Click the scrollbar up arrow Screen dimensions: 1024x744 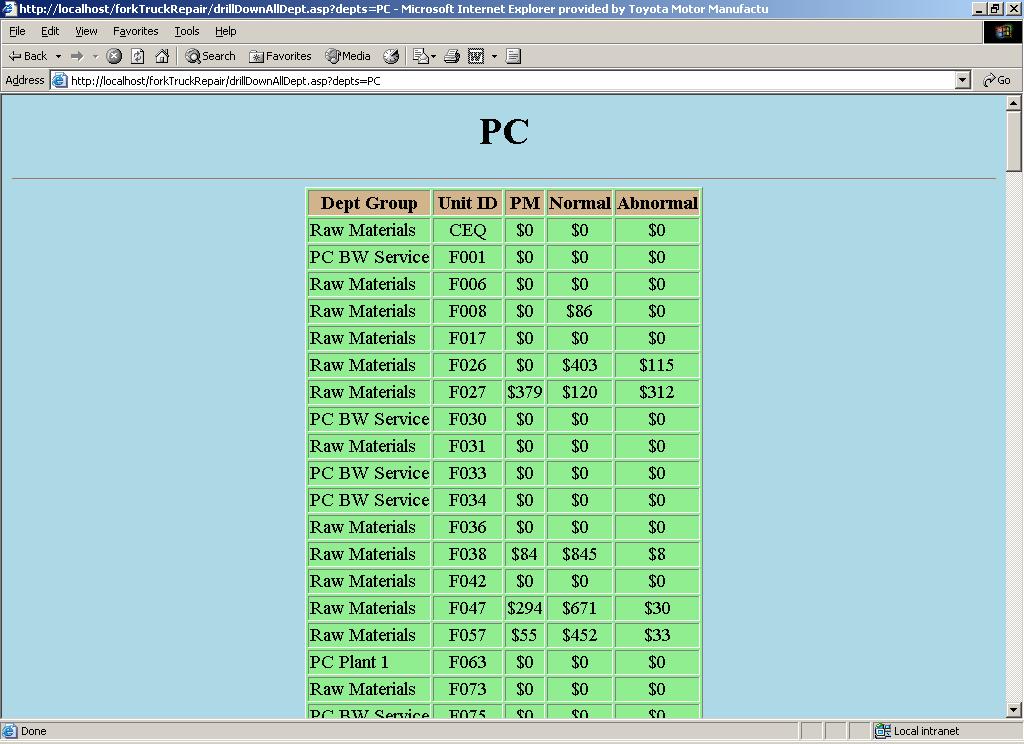(1014, 103)
